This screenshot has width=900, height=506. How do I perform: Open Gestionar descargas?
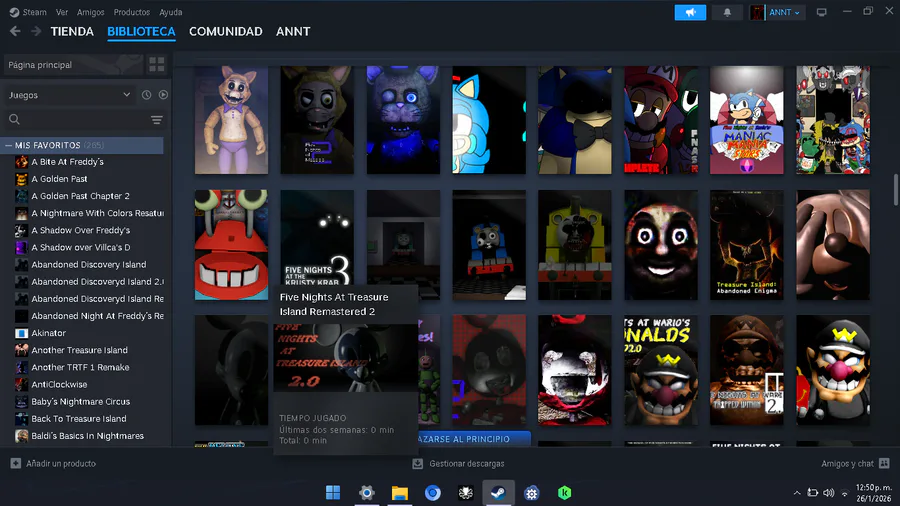(459, 464)
